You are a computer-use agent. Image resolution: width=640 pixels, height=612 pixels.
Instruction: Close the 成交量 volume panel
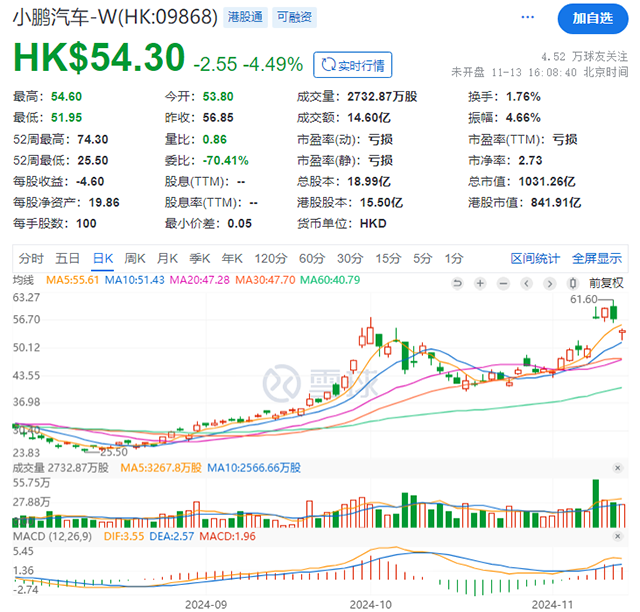click(618, 468)
